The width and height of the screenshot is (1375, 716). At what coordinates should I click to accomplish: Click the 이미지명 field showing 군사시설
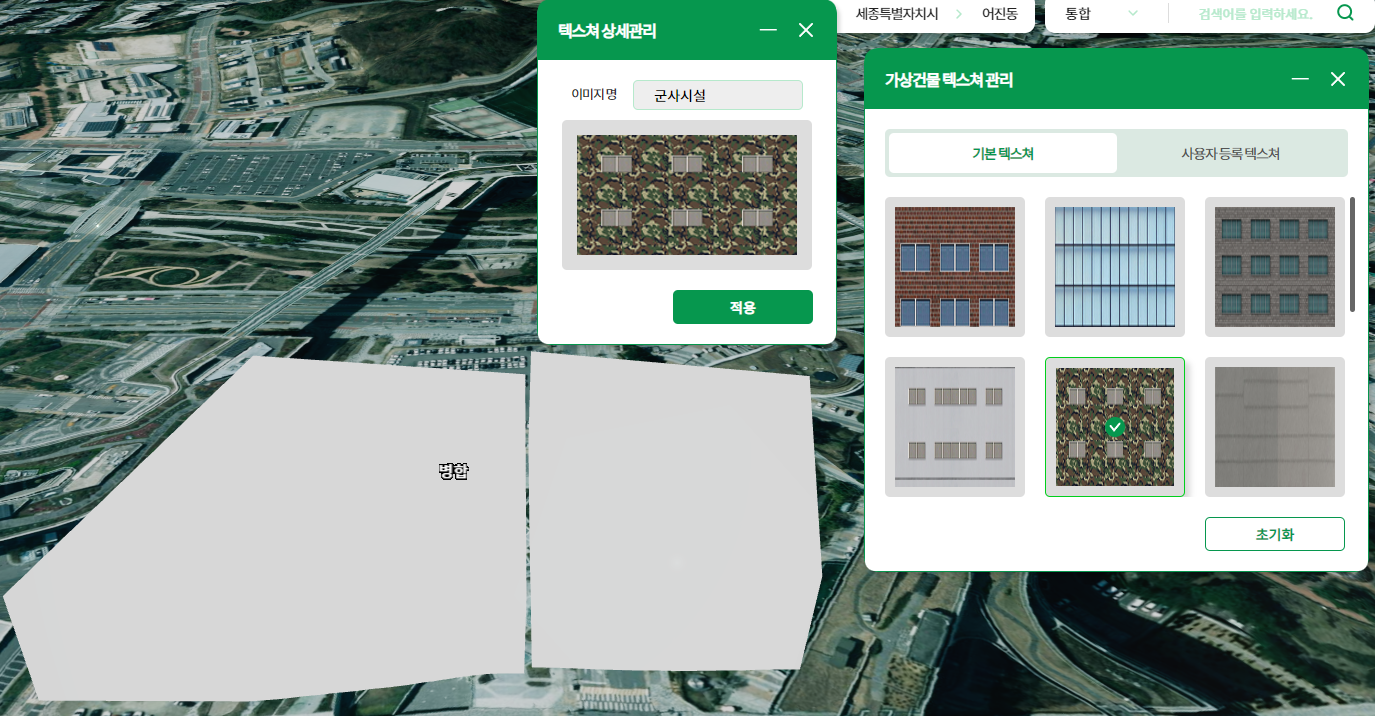pyautogui.click(x=718, y=95)
